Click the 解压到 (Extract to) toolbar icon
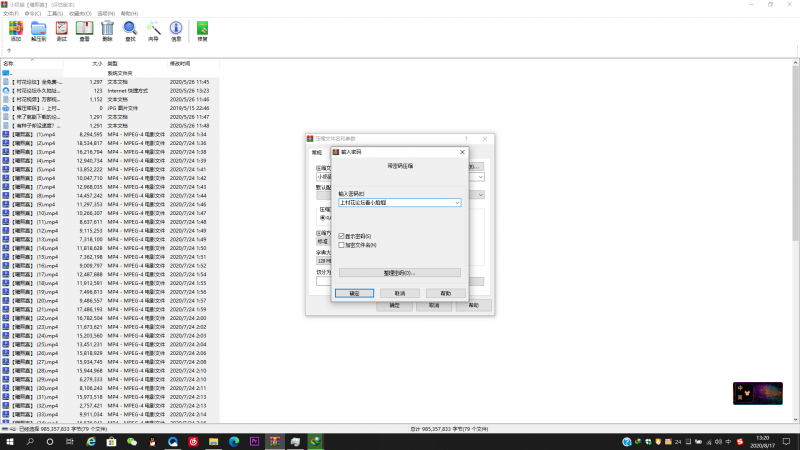800x450 pixels. point(39,30)
